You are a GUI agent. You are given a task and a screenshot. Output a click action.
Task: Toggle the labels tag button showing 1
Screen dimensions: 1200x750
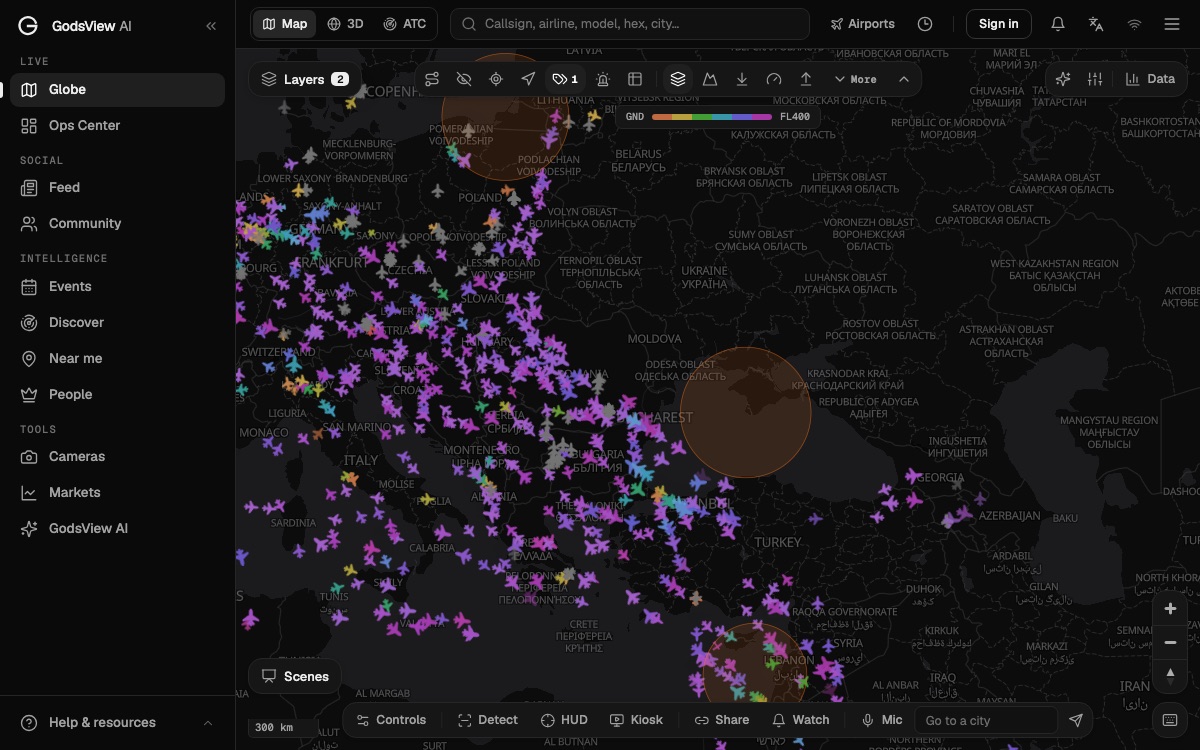(x=565, y=79)
